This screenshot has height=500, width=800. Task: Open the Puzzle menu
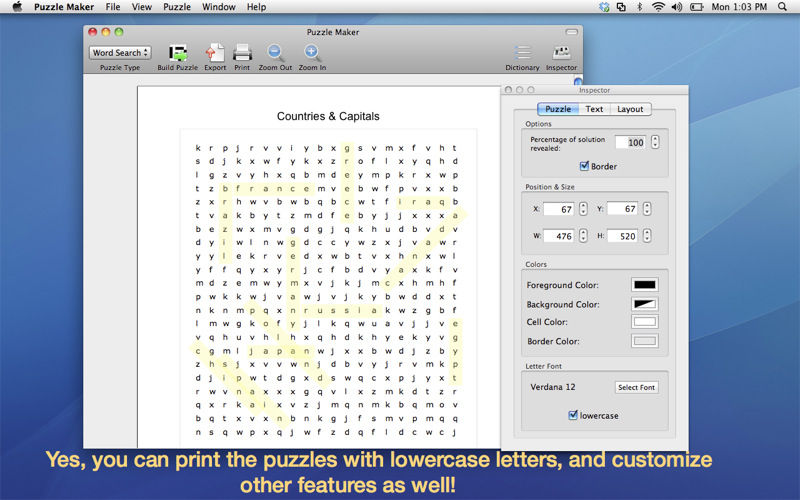[x=177, y=7]
